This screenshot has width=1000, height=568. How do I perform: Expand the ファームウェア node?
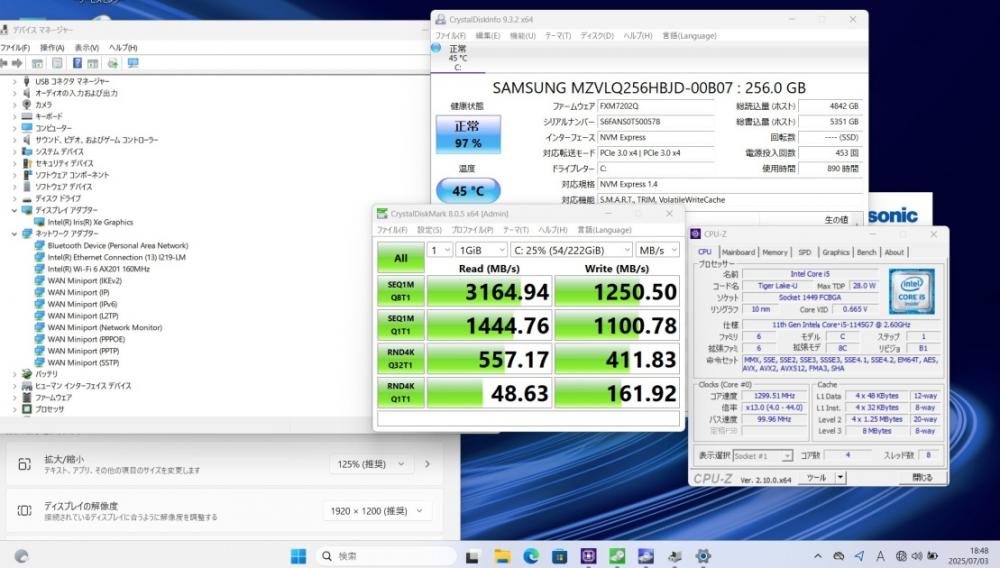[x=15, y=398]
